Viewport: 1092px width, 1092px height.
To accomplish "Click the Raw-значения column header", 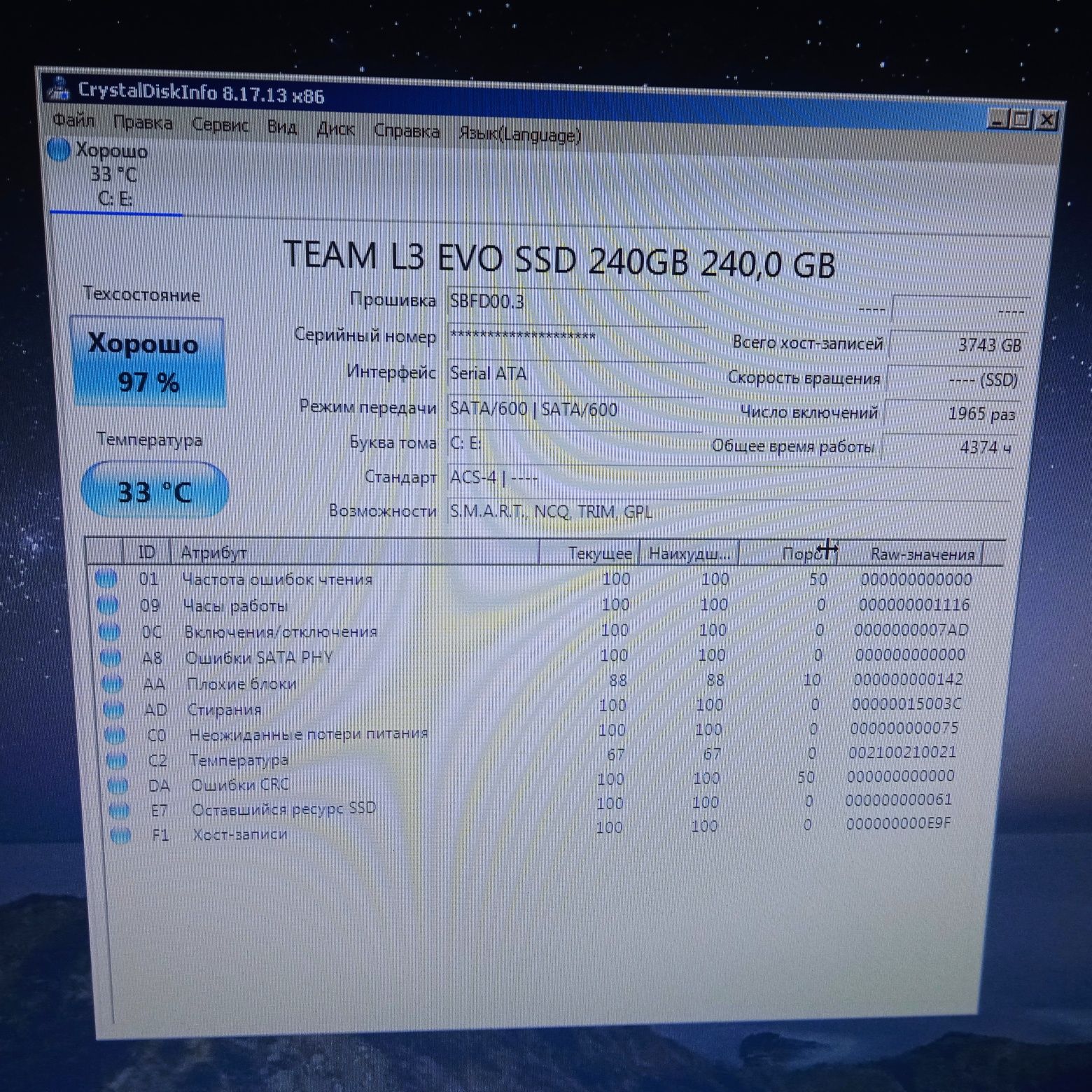I will coord(921,554).
